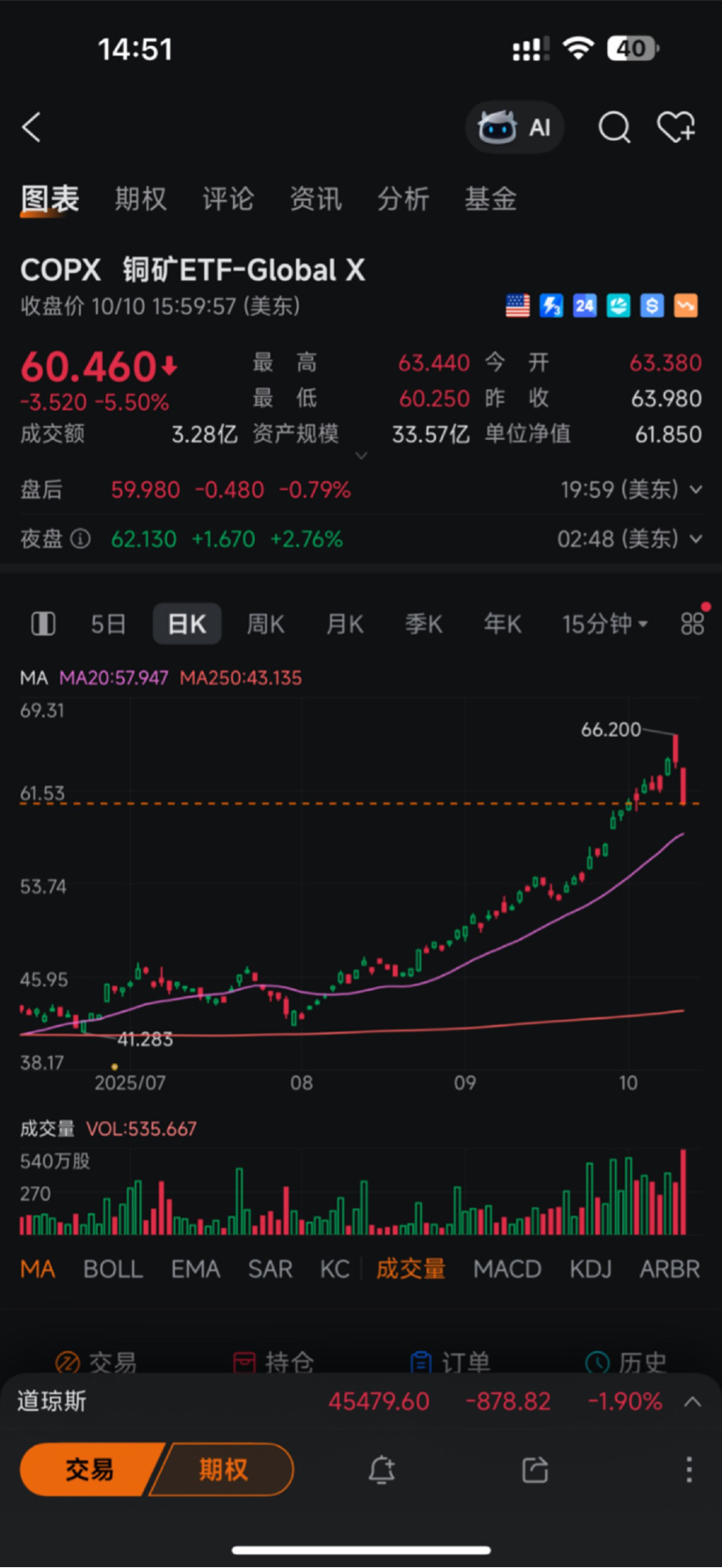Screen dimensions: 722x1568
Task: Expand 夜盘 overnight row chevron
Action: point(696,539)
